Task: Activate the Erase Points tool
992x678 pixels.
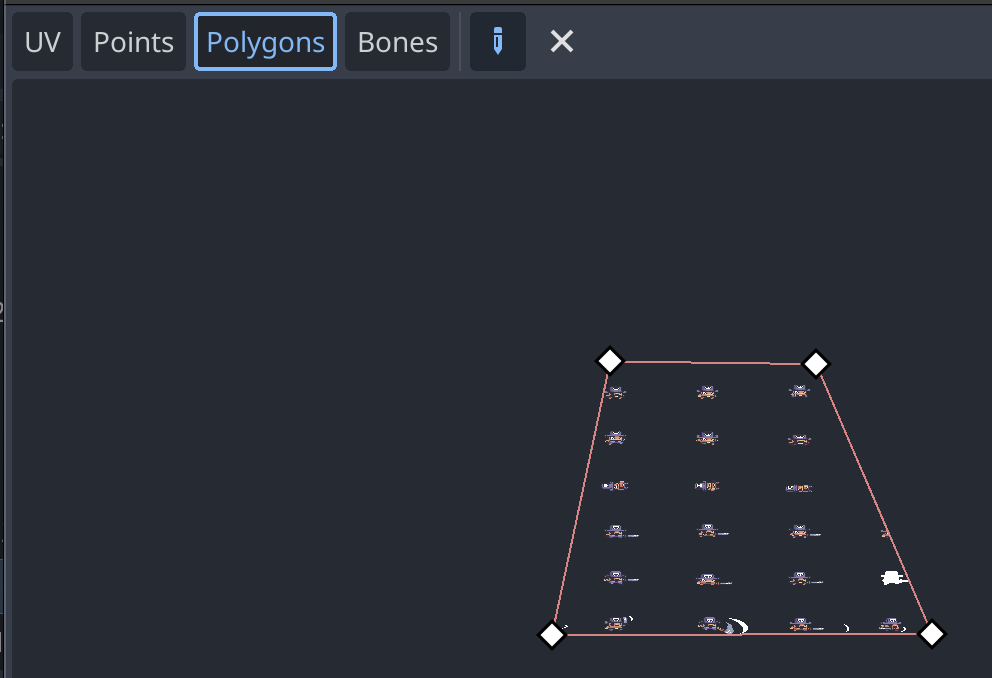Action: [561, 41]
